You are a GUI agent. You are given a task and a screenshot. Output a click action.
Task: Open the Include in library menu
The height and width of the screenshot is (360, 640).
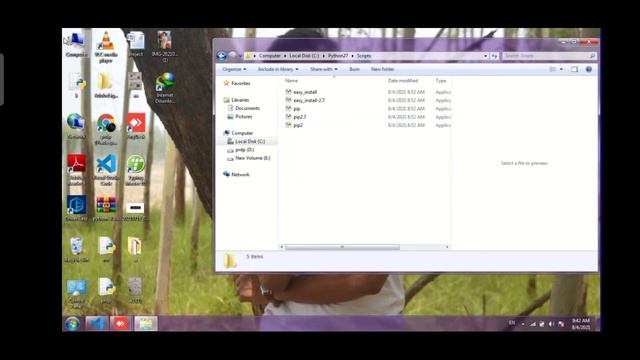point(278,69)
